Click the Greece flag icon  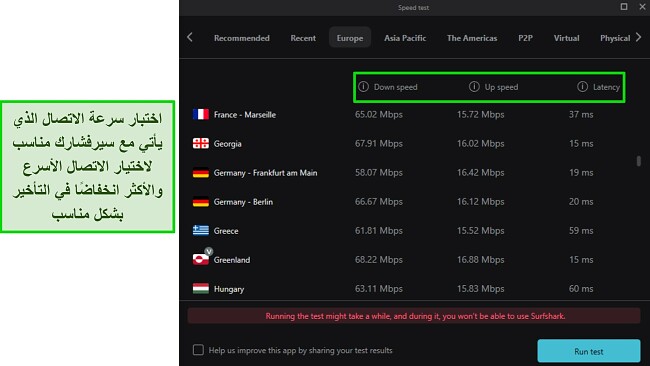pyautogui.click(x=201, y=230)
